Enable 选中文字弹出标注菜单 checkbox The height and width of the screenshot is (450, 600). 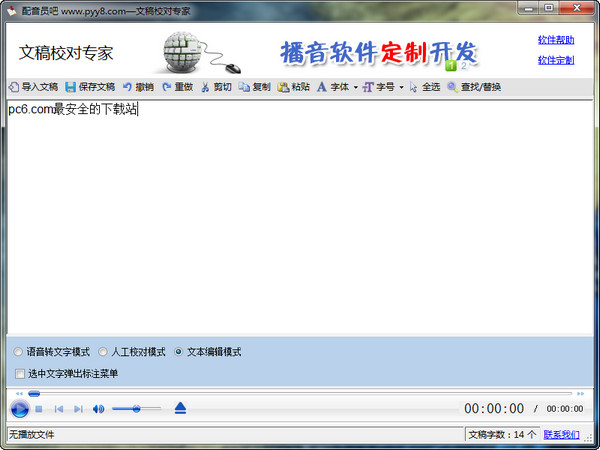pos(20,373)
